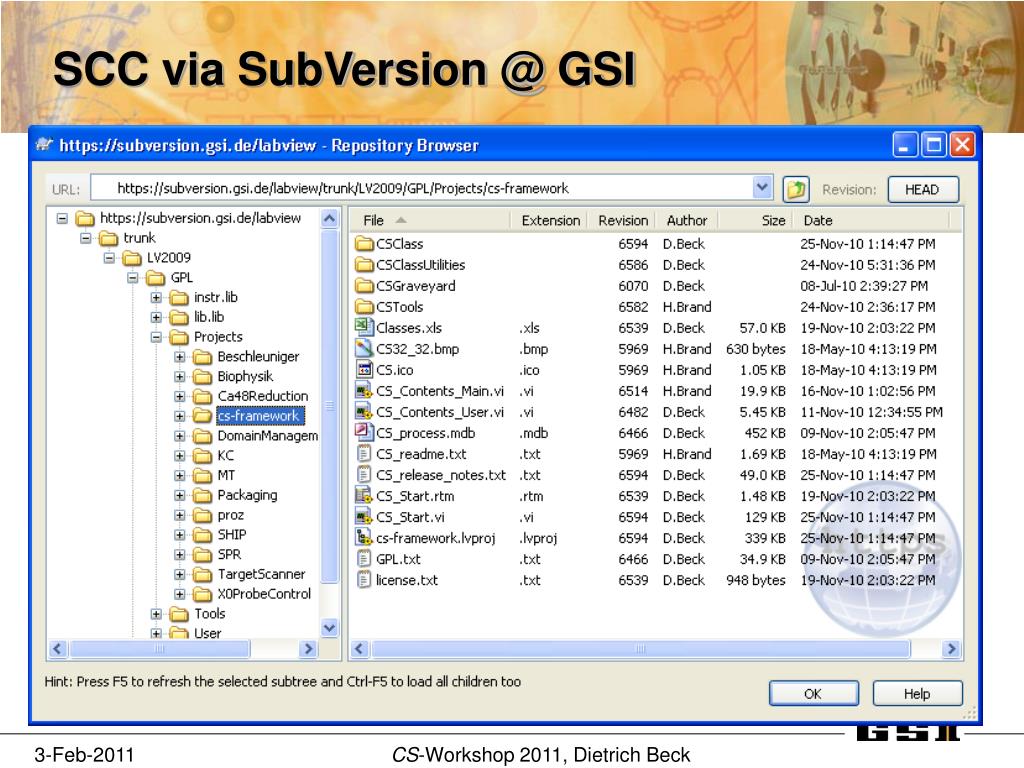This screenshot has width=1024, height=768.
Task: Select the KC folder in tree
Action: 225,456
